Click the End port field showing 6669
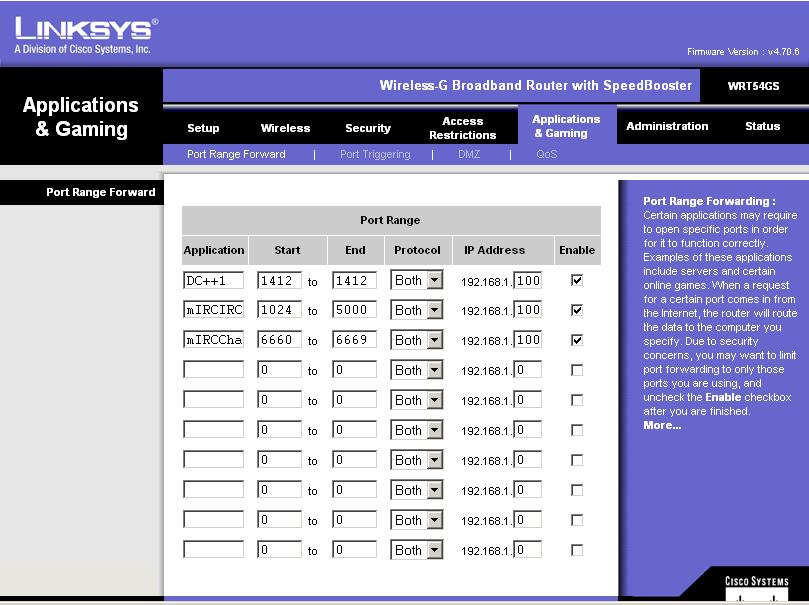 [354, 340]
